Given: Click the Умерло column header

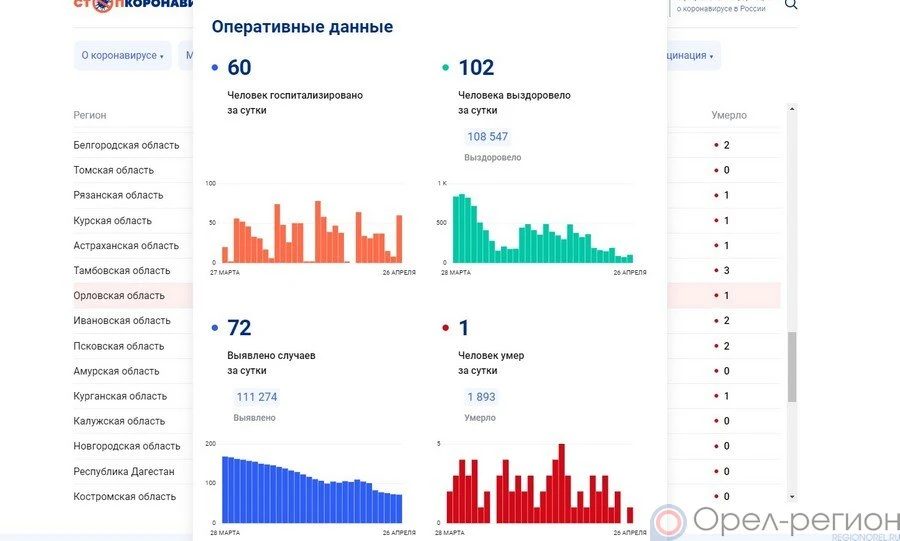Looking at the screenshot, I should (728, 115).
